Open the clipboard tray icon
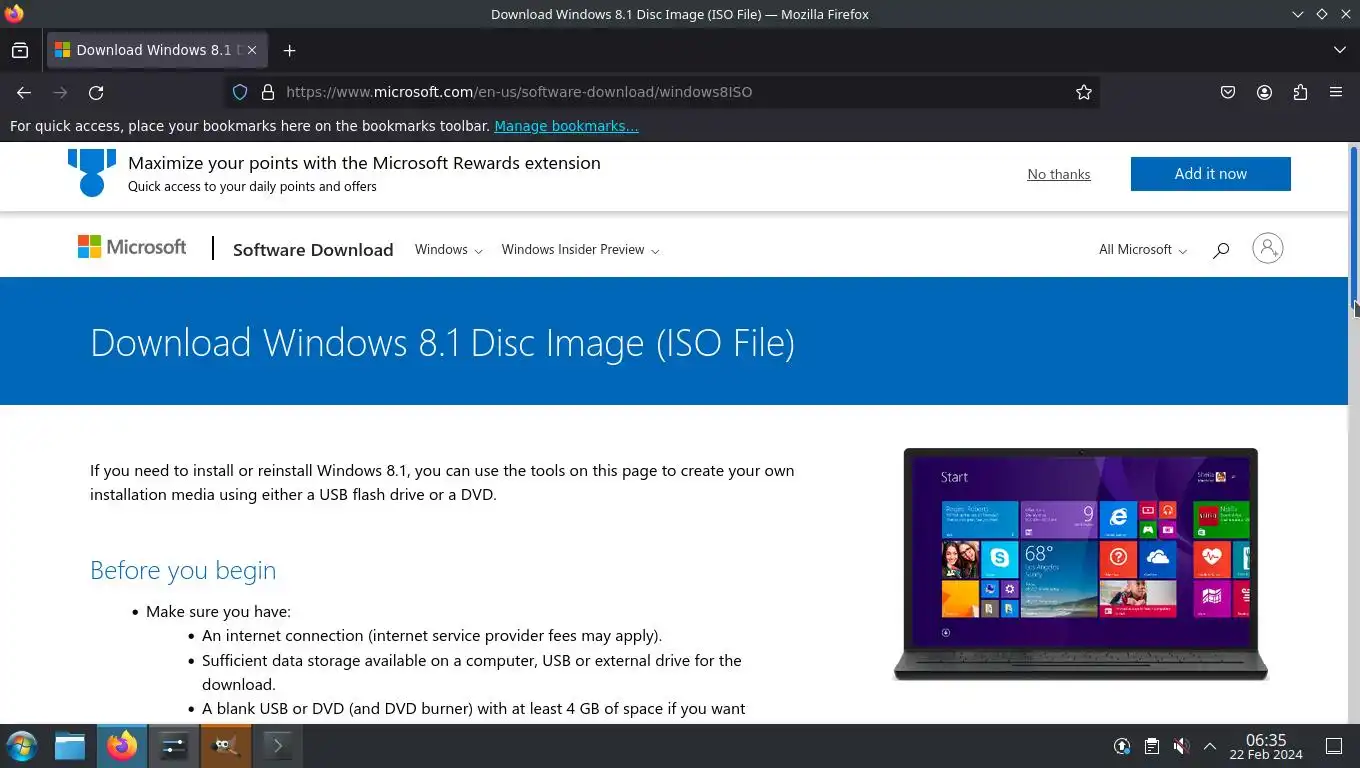Viewport: 1360px width, 768px height. pyautogui.click(x=1152, y=746)
